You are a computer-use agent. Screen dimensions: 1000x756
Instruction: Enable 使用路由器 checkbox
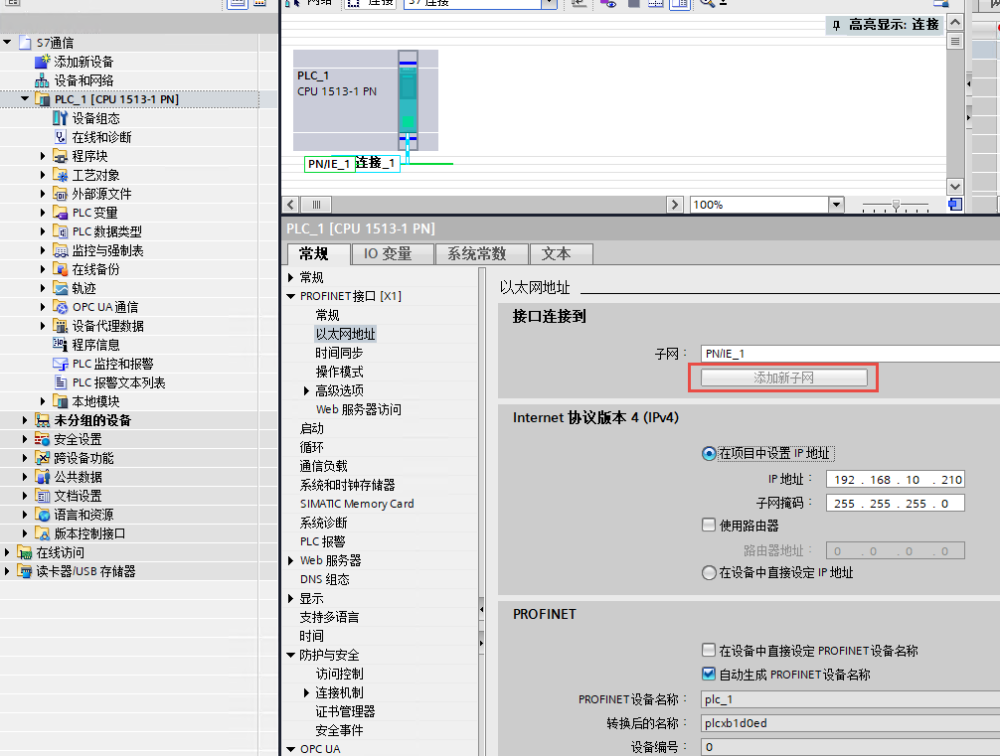[x=709, y=525]
